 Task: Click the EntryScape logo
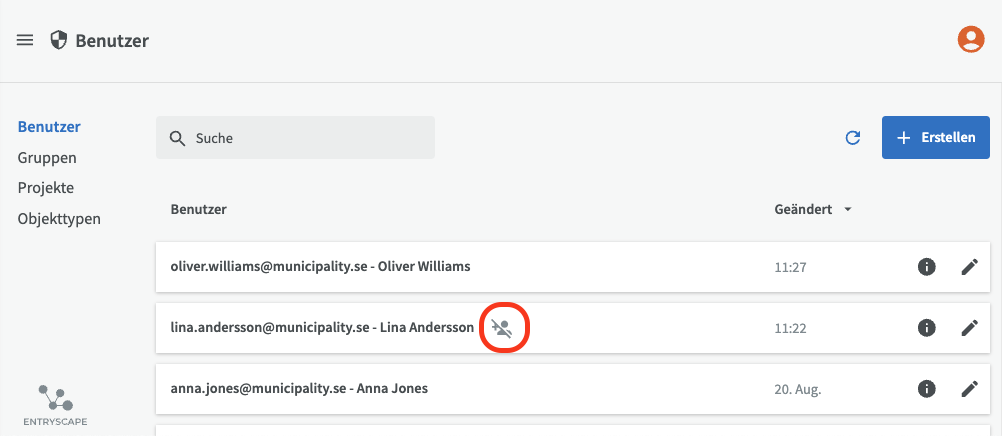pyautogui.click(x=55, y=403)
